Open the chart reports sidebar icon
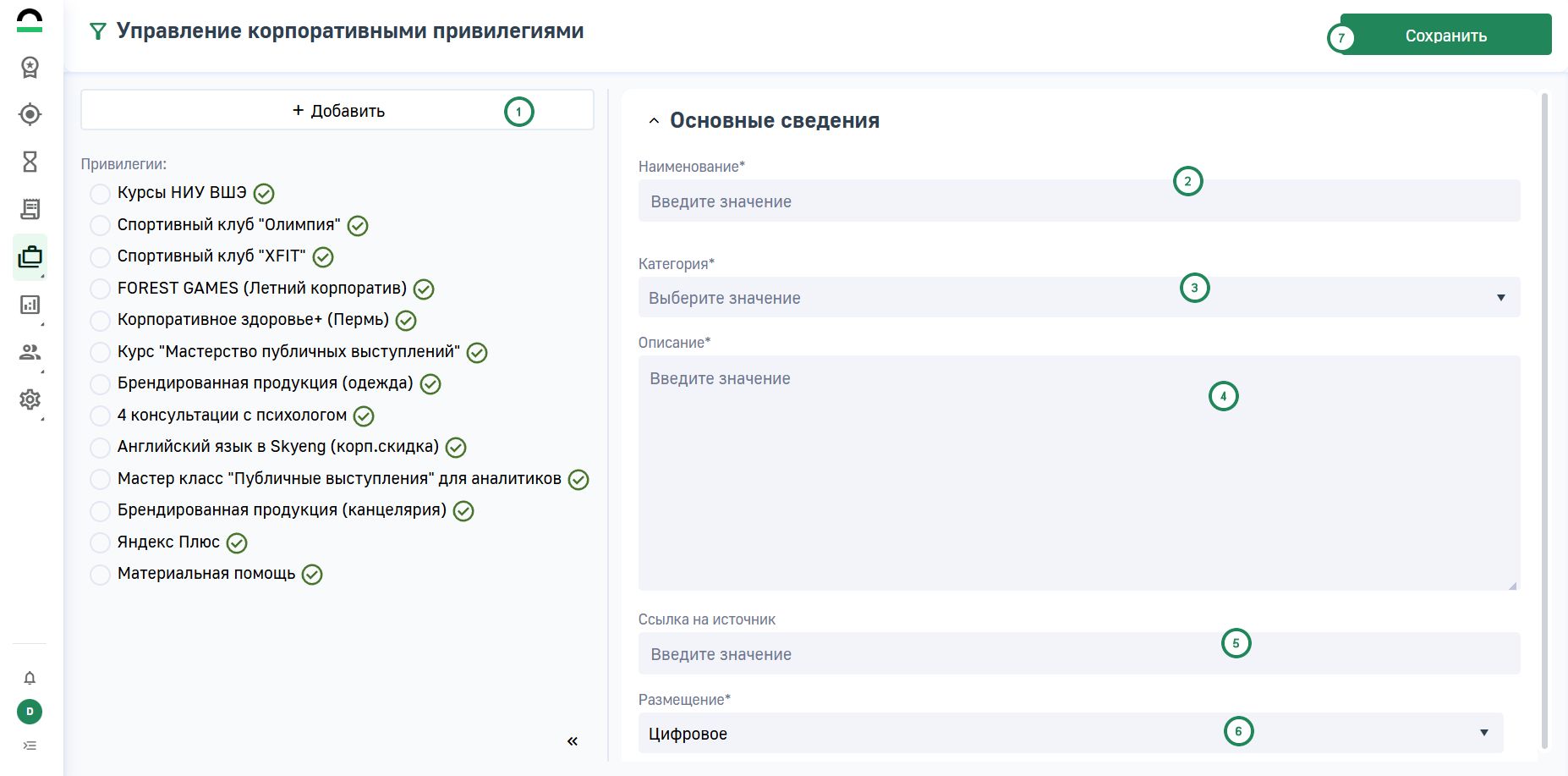Image resolution: width=1568 pixels, height=776 pixels. 30,305
